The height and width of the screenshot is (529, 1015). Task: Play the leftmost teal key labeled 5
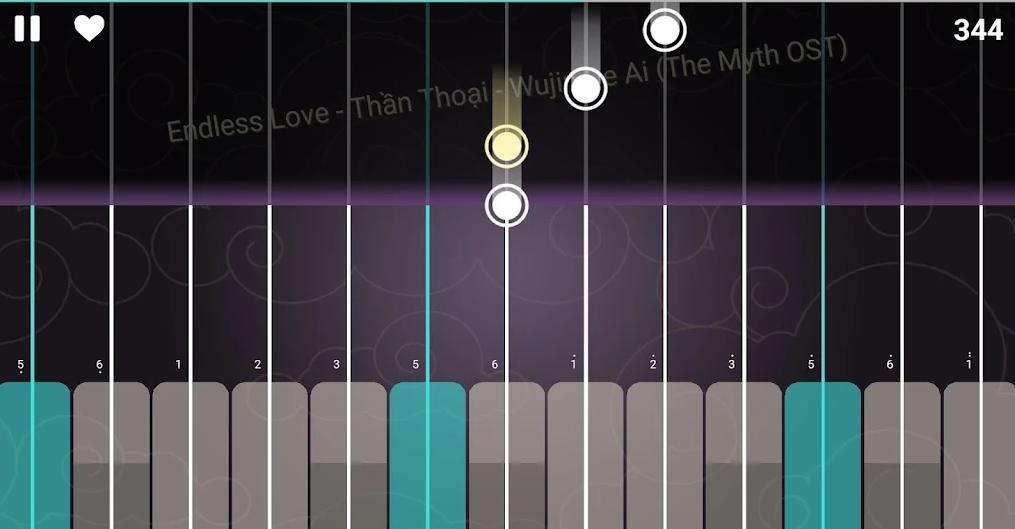coord(34,455)
